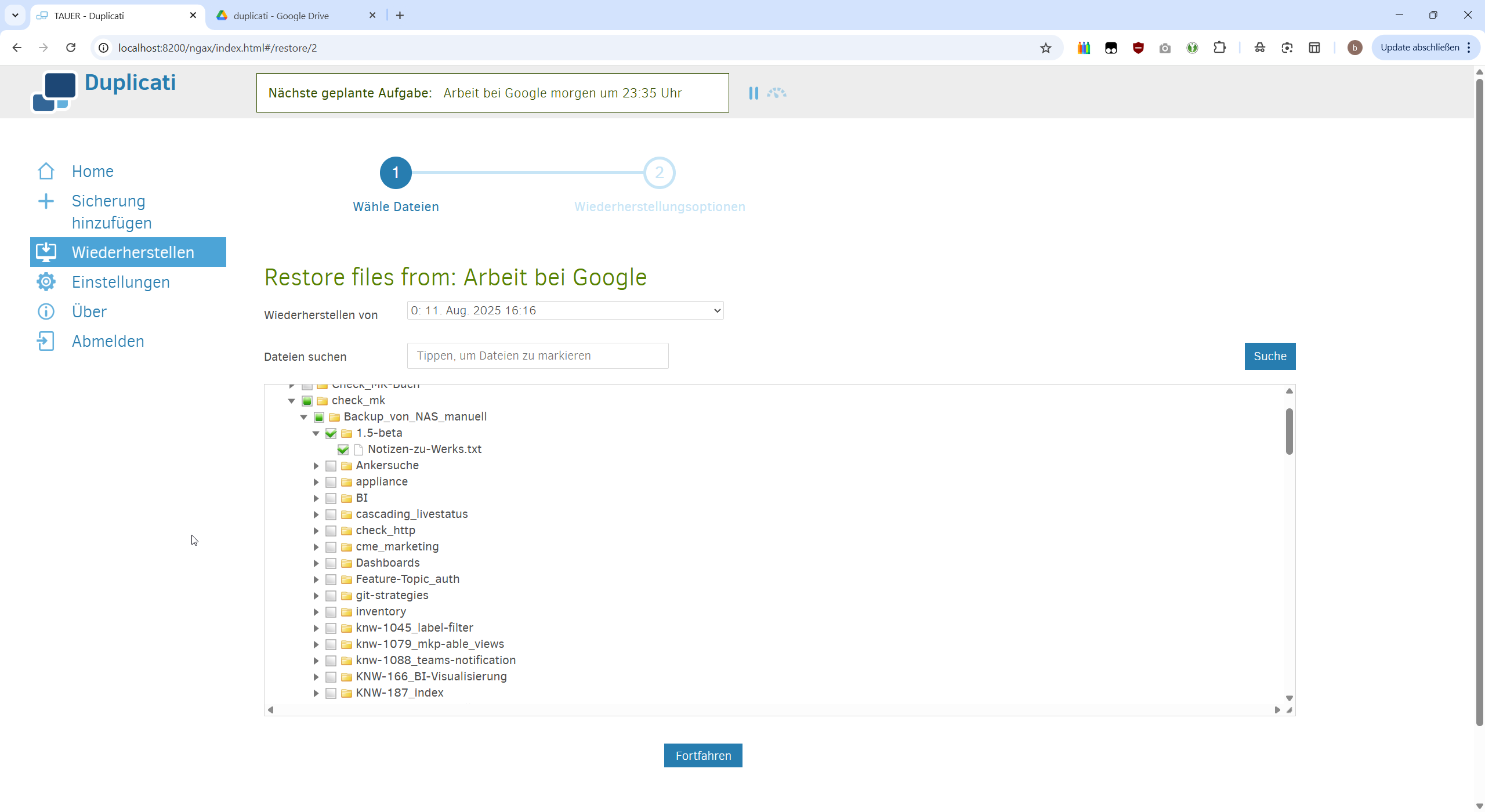Expand the check_http folder
This screenshot has width=1485, height=812.
click(316, 531)
